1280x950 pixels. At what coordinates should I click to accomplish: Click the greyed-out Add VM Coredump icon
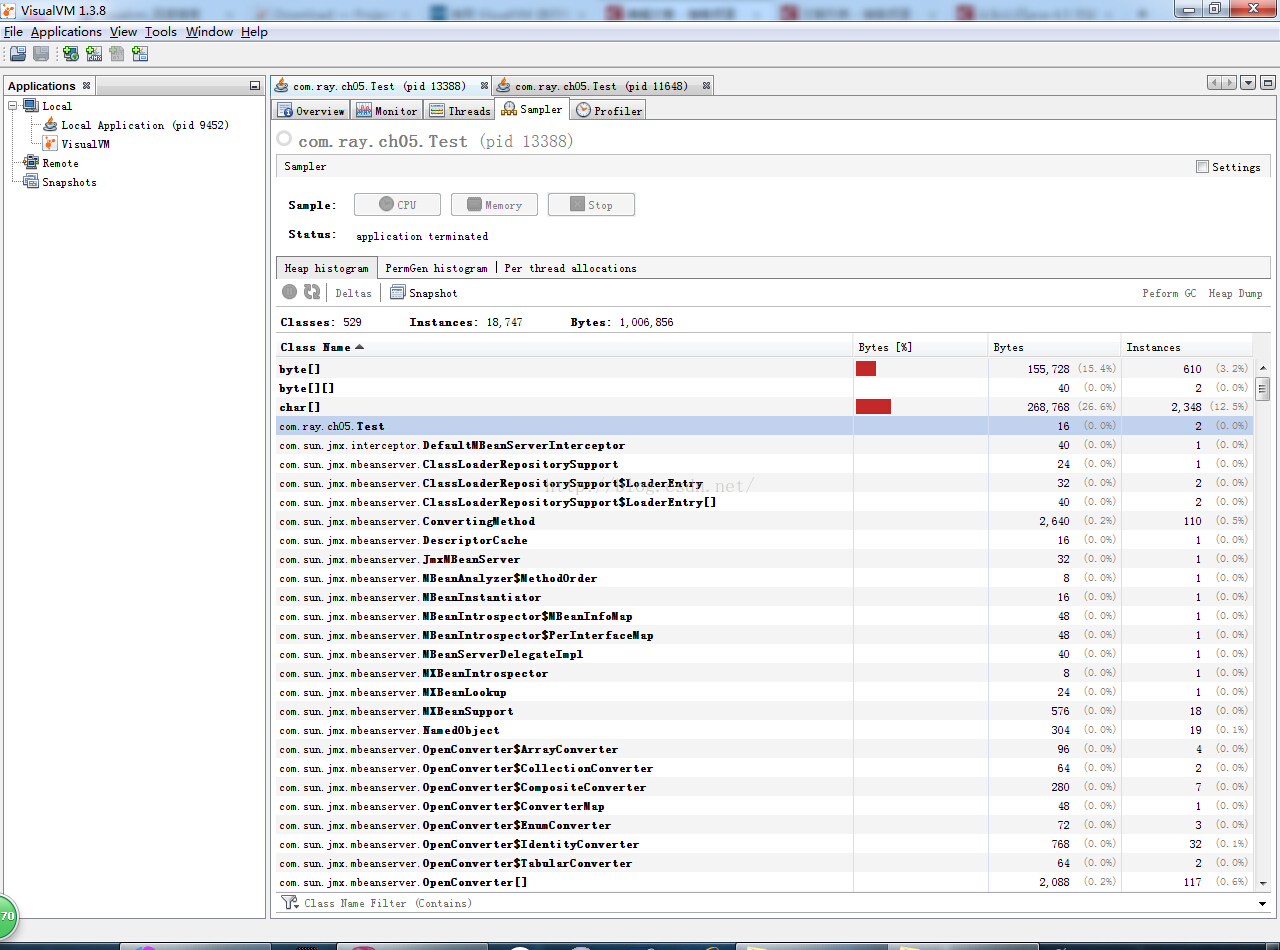point(117,54)
